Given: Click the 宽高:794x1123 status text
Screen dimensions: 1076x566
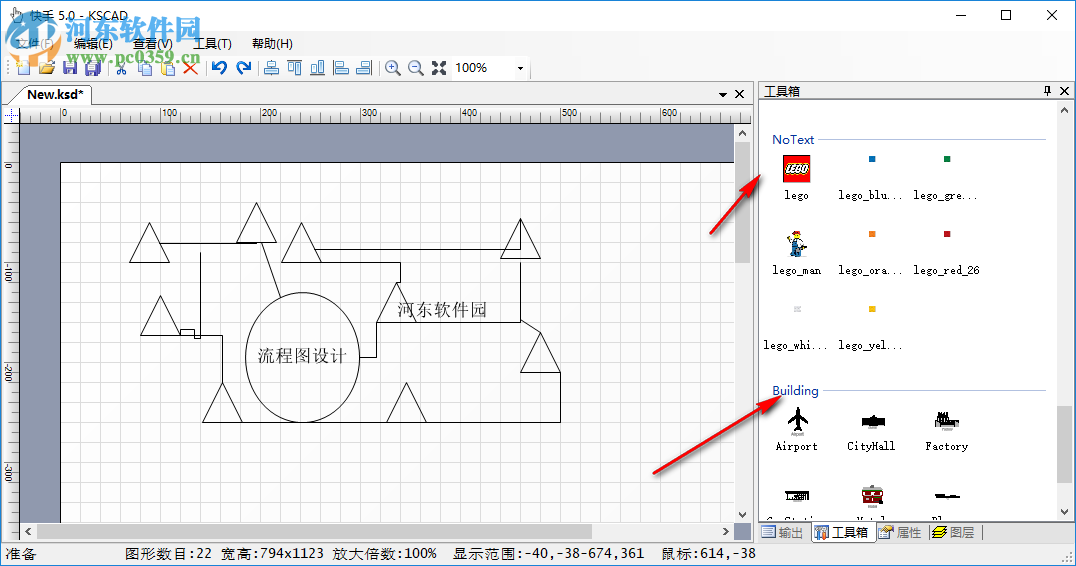Looking at the screenshot, I should pos(272,554).
